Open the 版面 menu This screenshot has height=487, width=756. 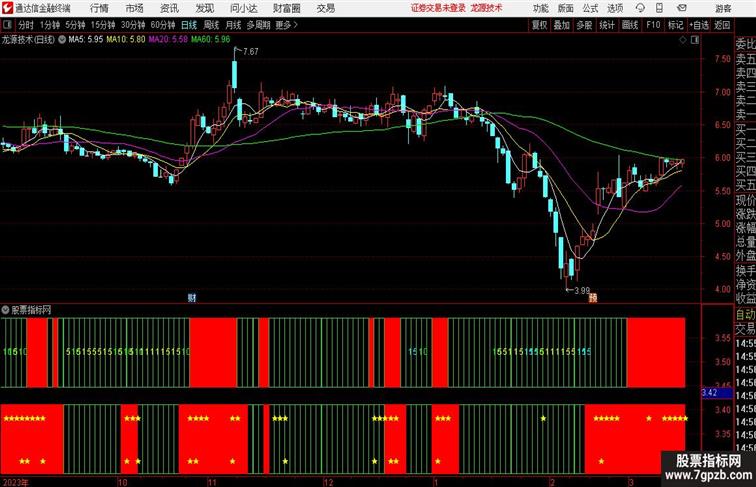tap(566, 8)
